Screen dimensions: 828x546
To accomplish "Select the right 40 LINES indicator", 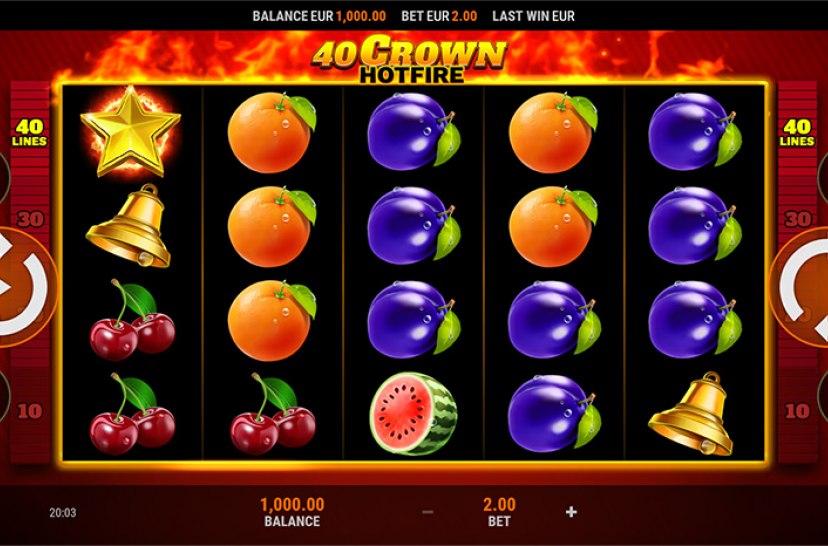I will (x=797, y=133).
